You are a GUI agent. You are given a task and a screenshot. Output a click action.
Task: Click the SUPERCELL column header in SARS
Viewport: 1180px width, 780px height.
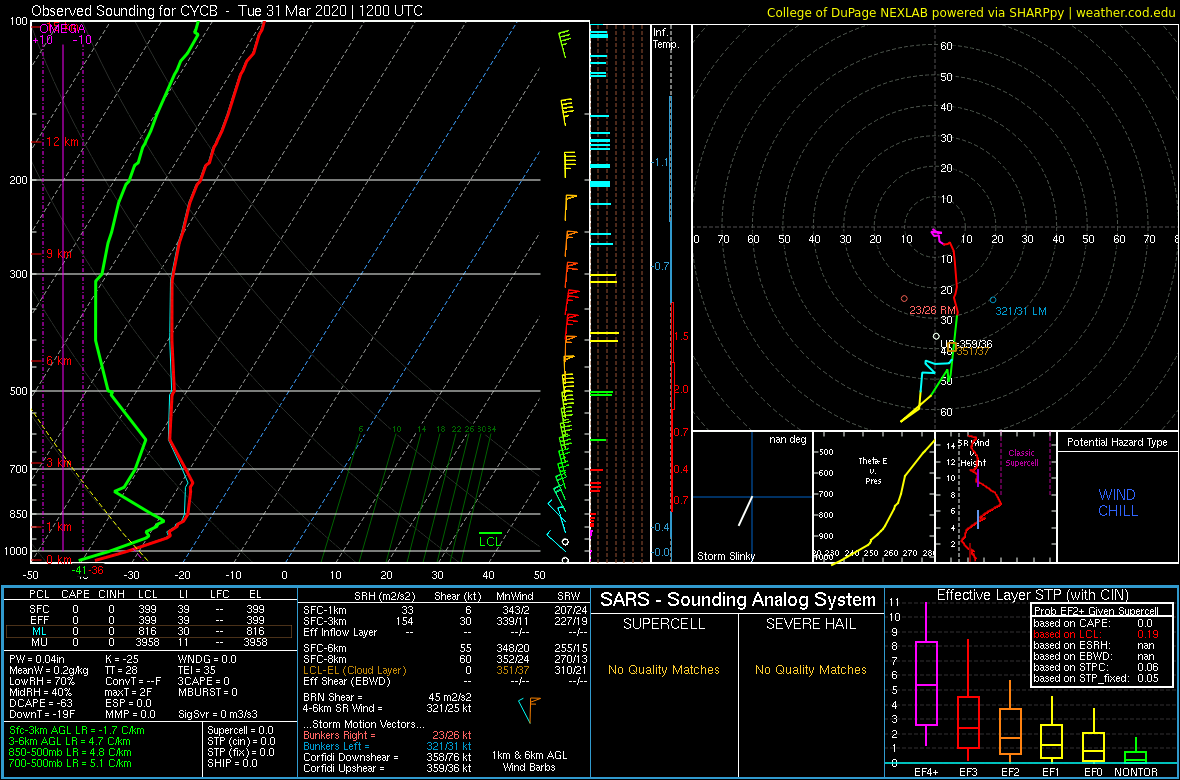[664, 624]
